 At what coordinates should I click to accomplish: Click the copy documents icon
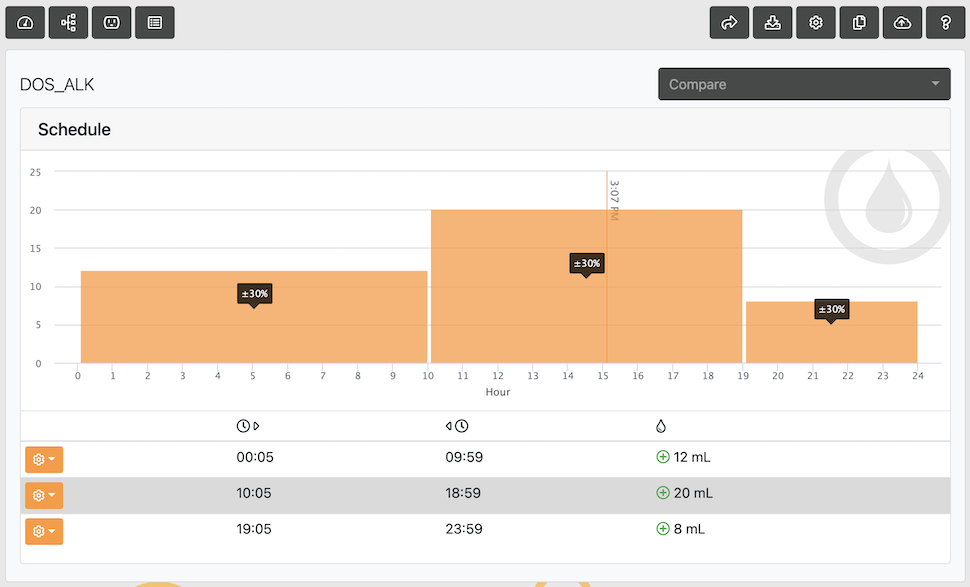point(859,23)
